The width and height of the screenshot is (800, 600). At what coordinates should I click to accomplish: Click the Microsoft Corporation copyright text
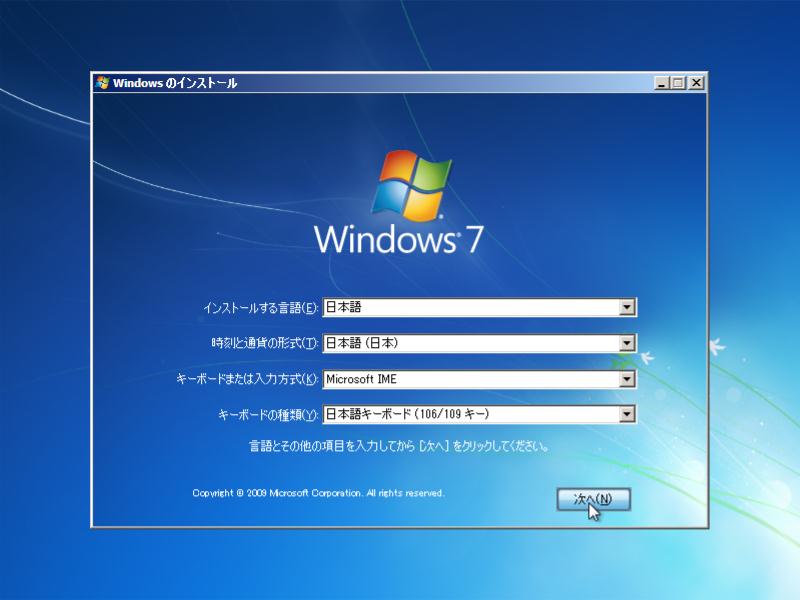(318, 494)
